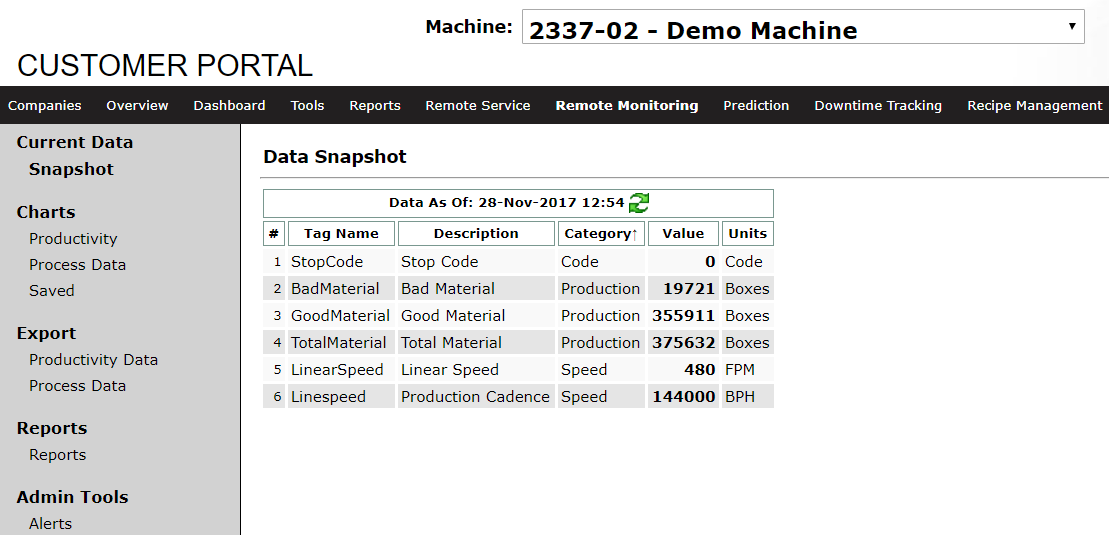Click the Current Data section heading

(75, 142)
